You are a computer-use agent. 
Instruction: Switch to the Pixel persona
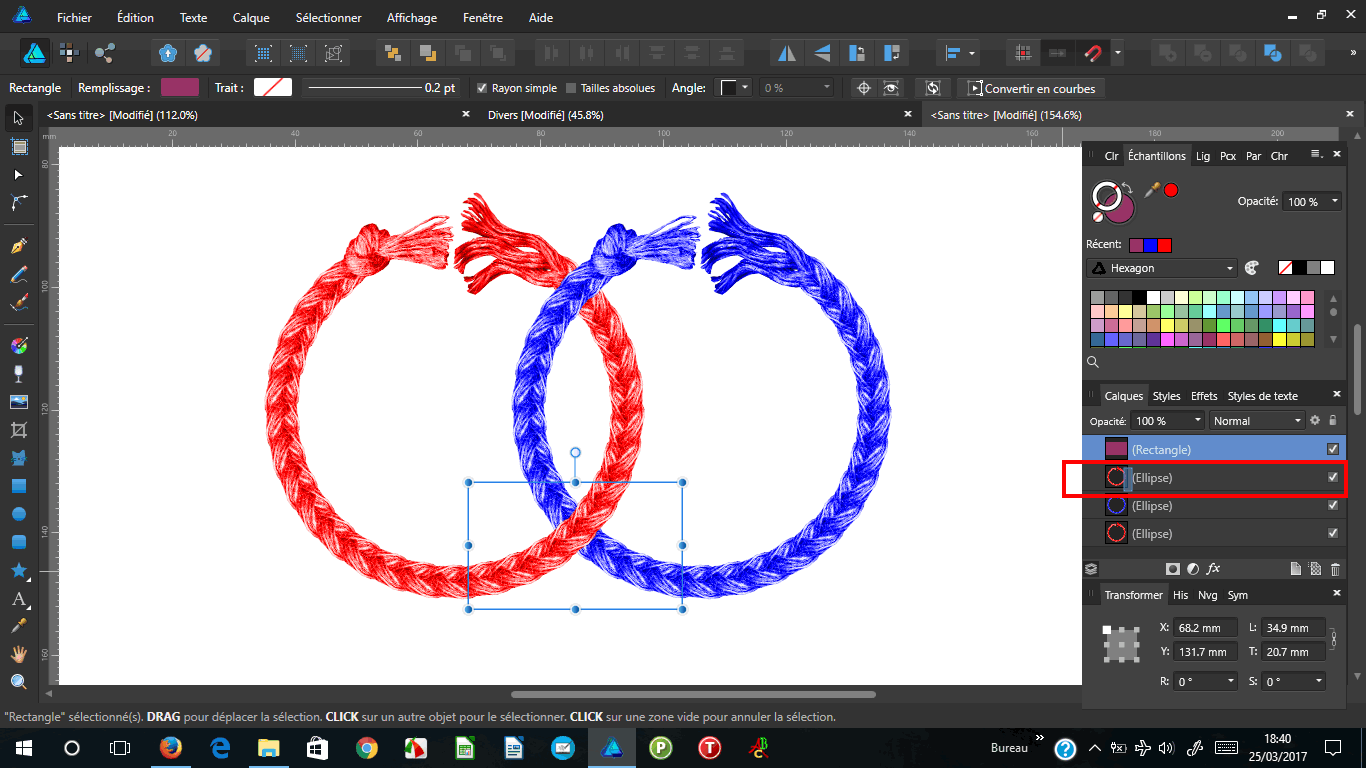coord(69,53)
